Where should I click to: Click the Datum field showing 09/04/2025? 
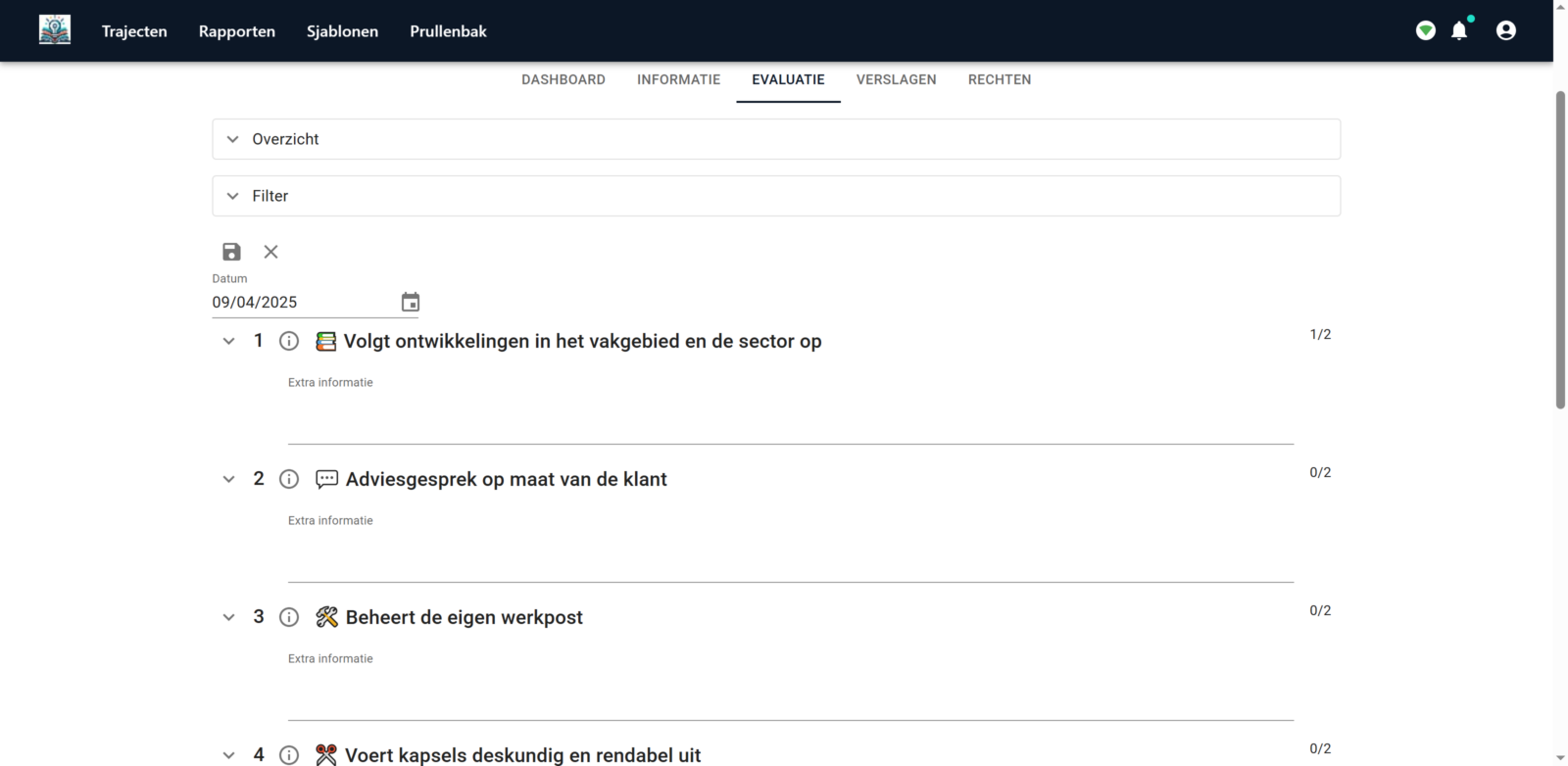point(304,302)
